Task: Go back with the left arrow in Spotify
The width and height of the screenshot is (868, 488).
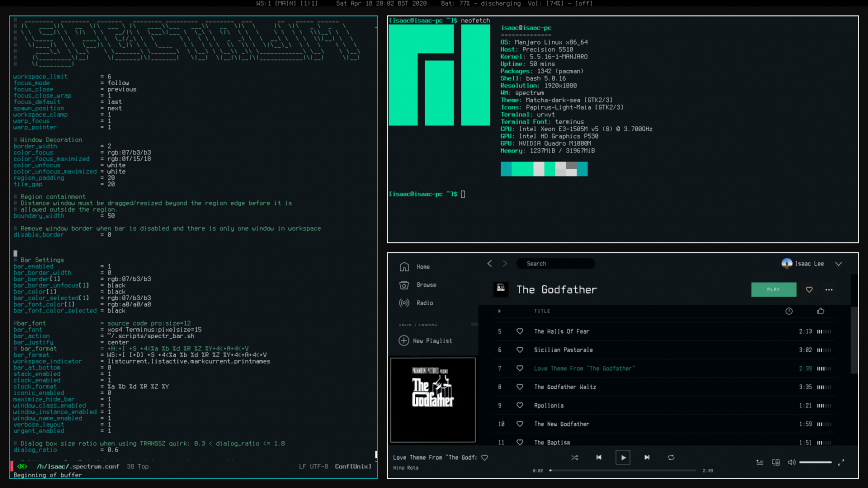Action: 490,263
